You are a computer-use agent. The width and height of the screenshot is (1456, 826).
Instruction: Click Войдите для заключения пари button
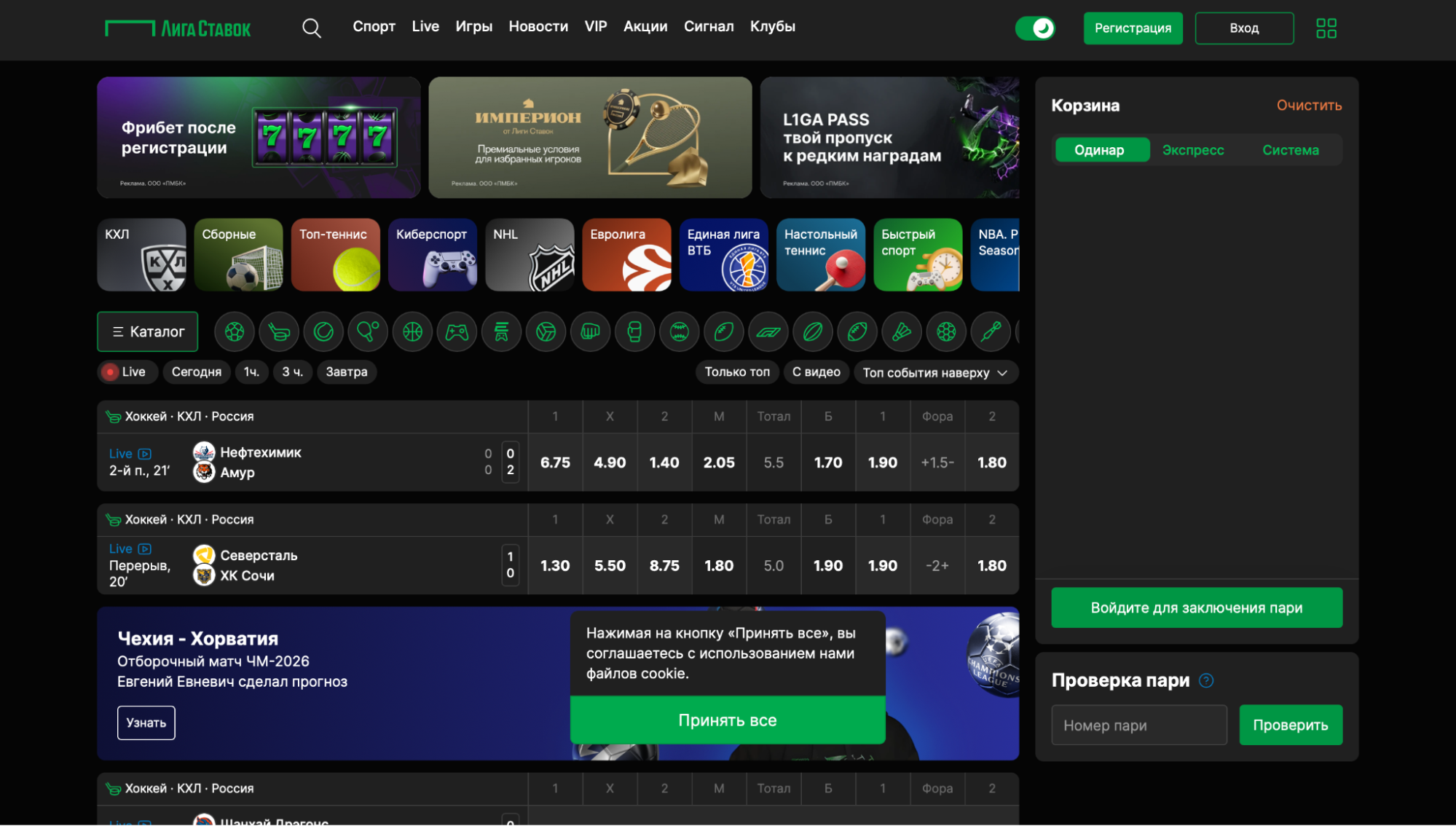tap(1197, 608)
